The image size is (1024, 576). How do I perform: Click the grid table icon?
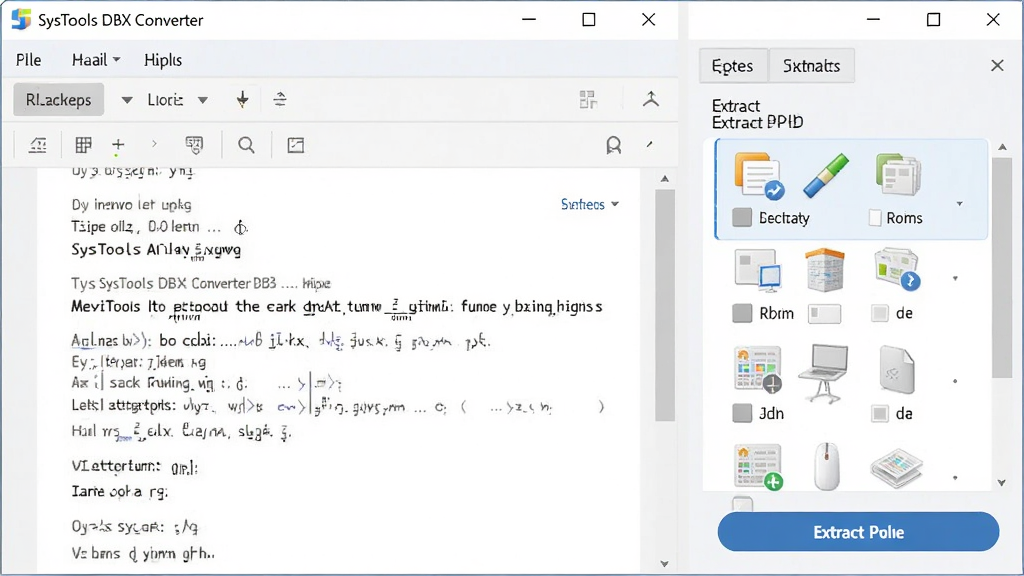click(x=84, y=145)
